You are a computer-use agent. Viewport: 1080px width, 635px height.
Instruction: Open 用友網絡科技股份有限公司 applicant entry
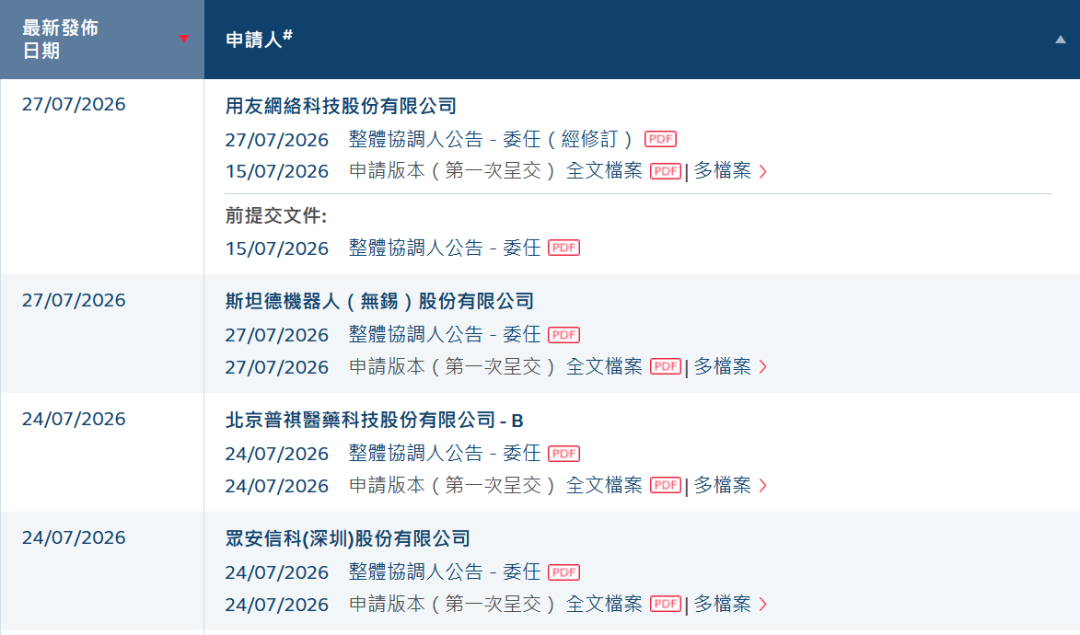(x=341, y=106)
